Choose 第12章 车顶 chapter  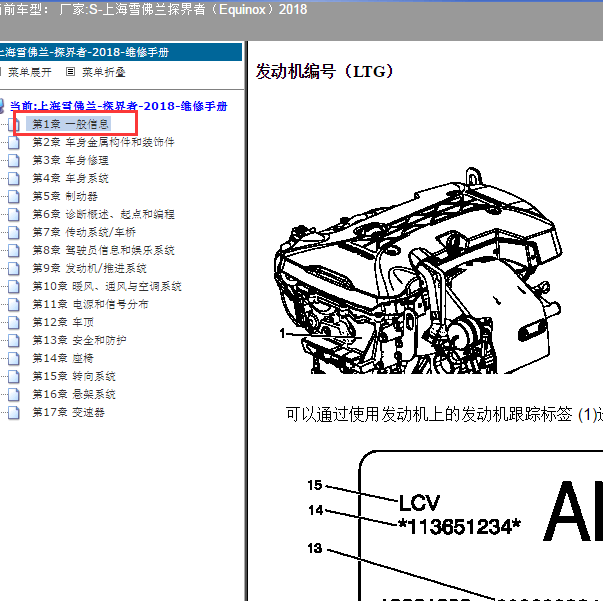[63, 322]
